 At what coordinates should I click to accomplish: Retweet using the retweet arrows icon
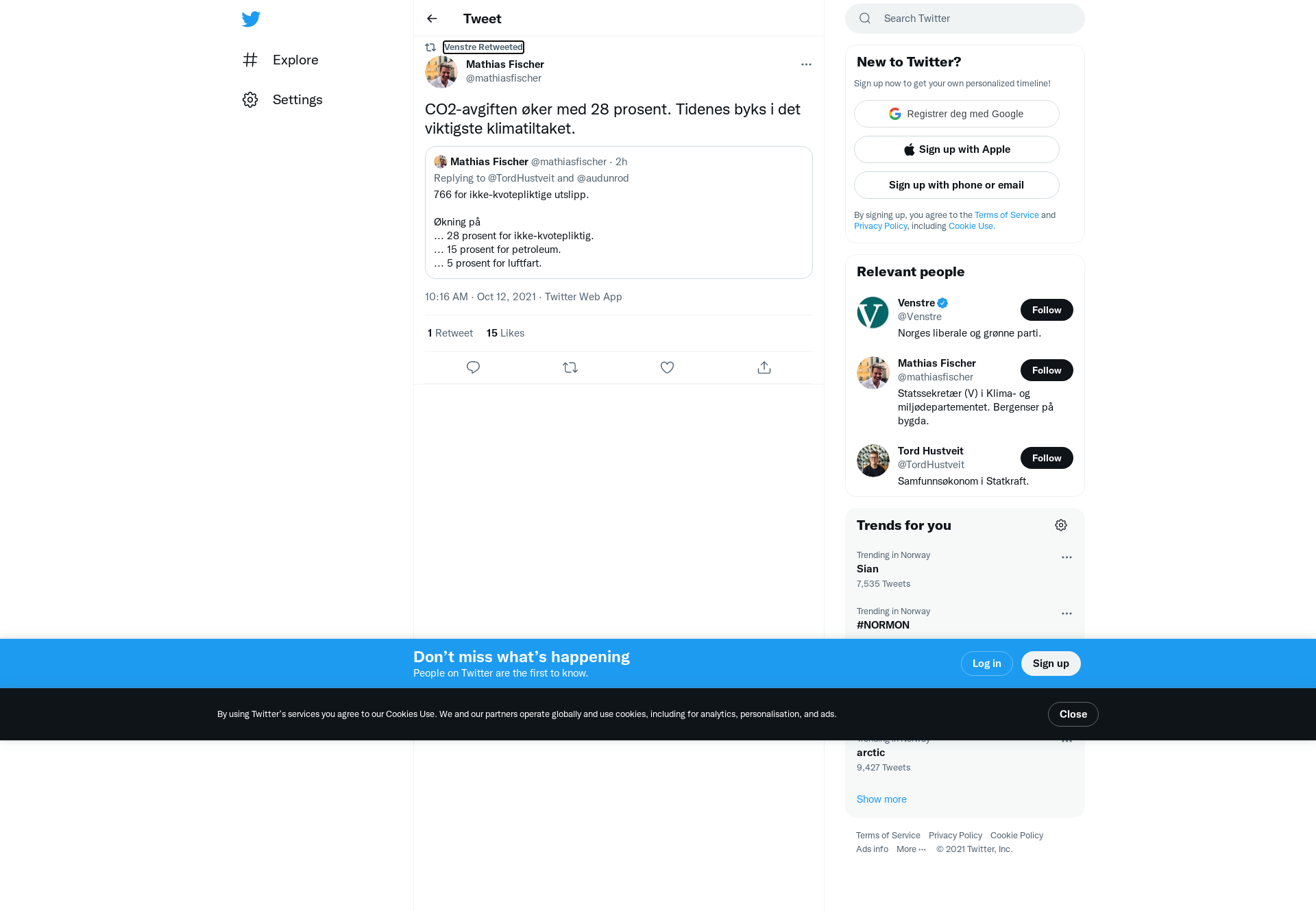[570, 367]
